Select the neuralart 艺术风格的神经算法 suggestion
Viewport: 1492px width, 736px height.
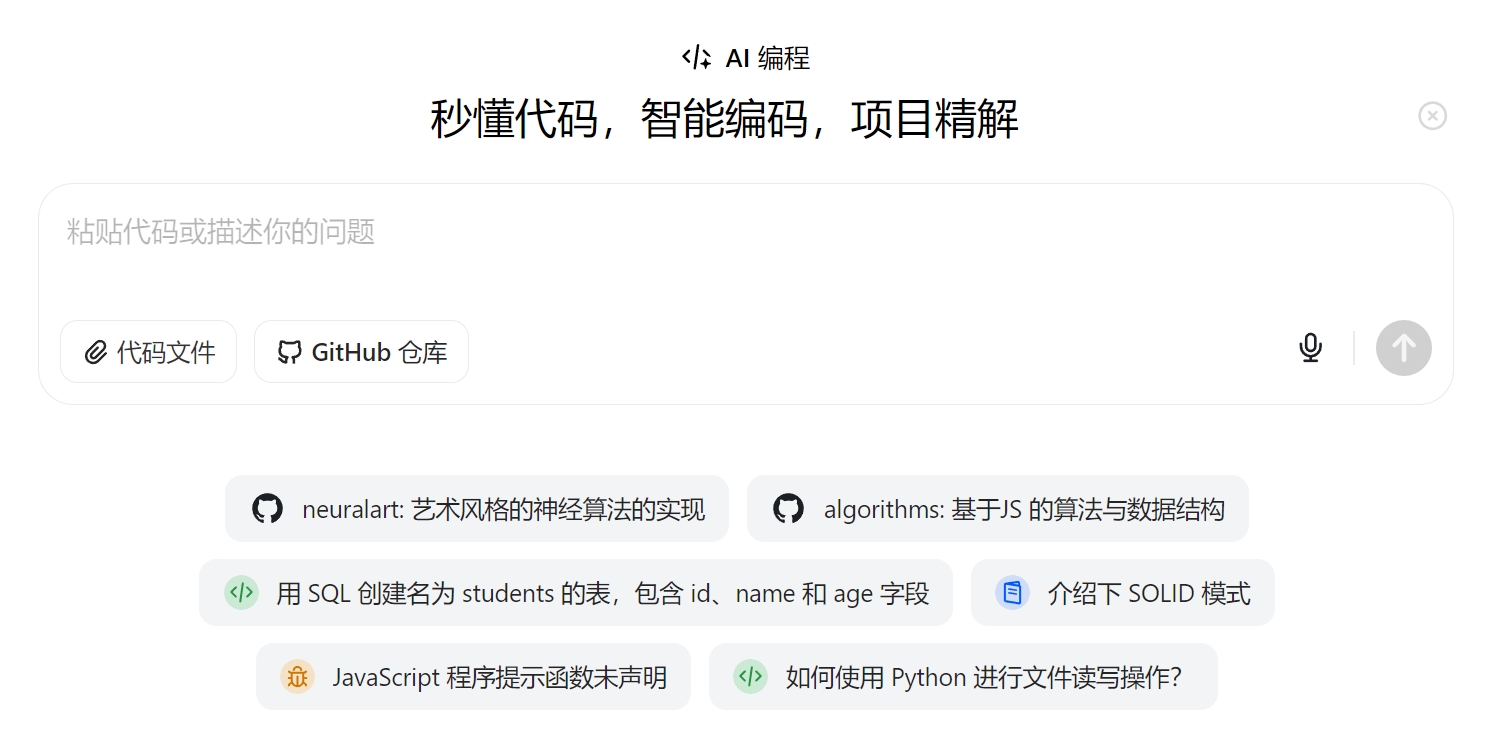(503, 510)
